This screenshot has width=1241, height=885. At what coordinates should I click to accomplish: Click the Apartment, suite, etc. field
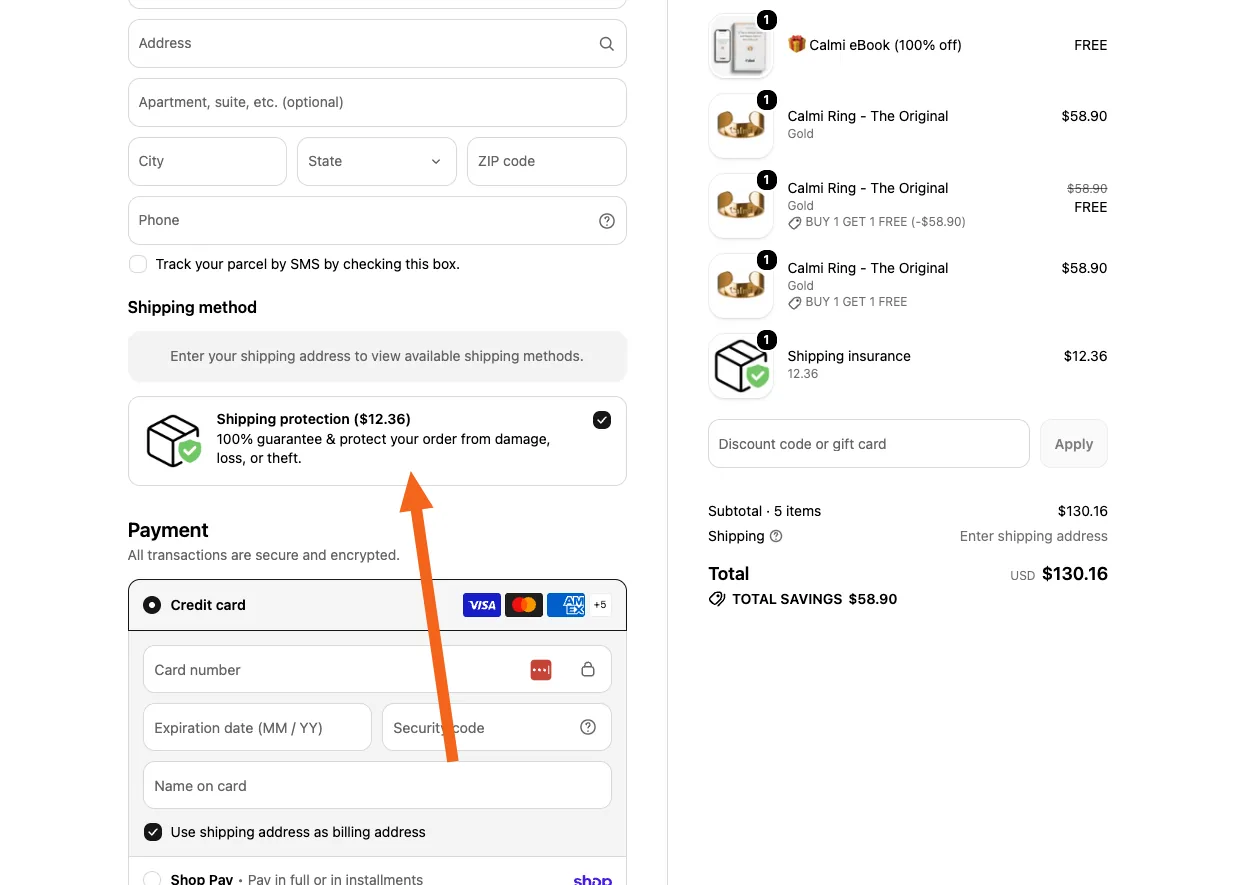click(x=377, y=102)
